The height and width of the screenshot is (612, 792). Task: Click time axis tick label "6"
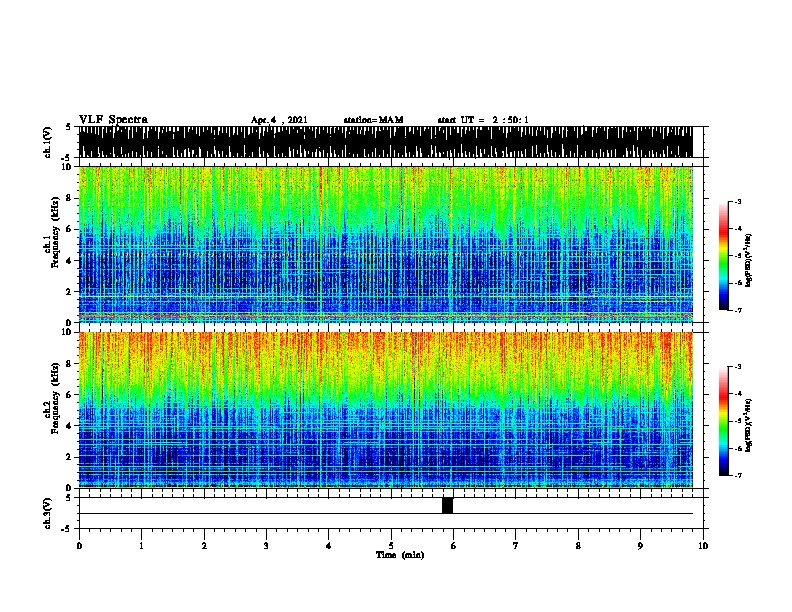pyautogui.click(x=454, y=545)
